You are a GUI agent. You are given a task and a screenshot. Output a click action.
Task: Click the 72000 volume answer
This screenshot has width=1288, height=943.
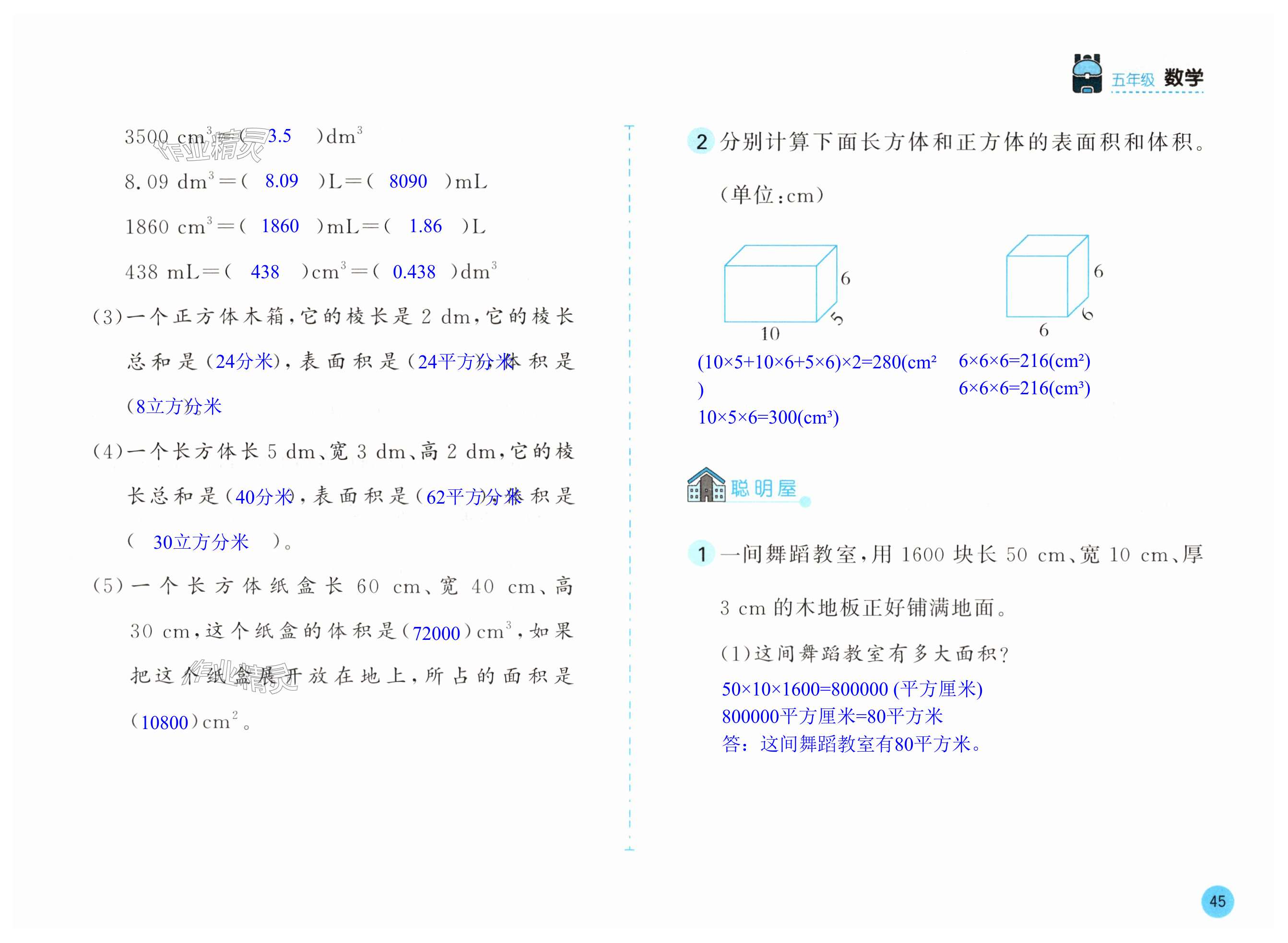436,633
